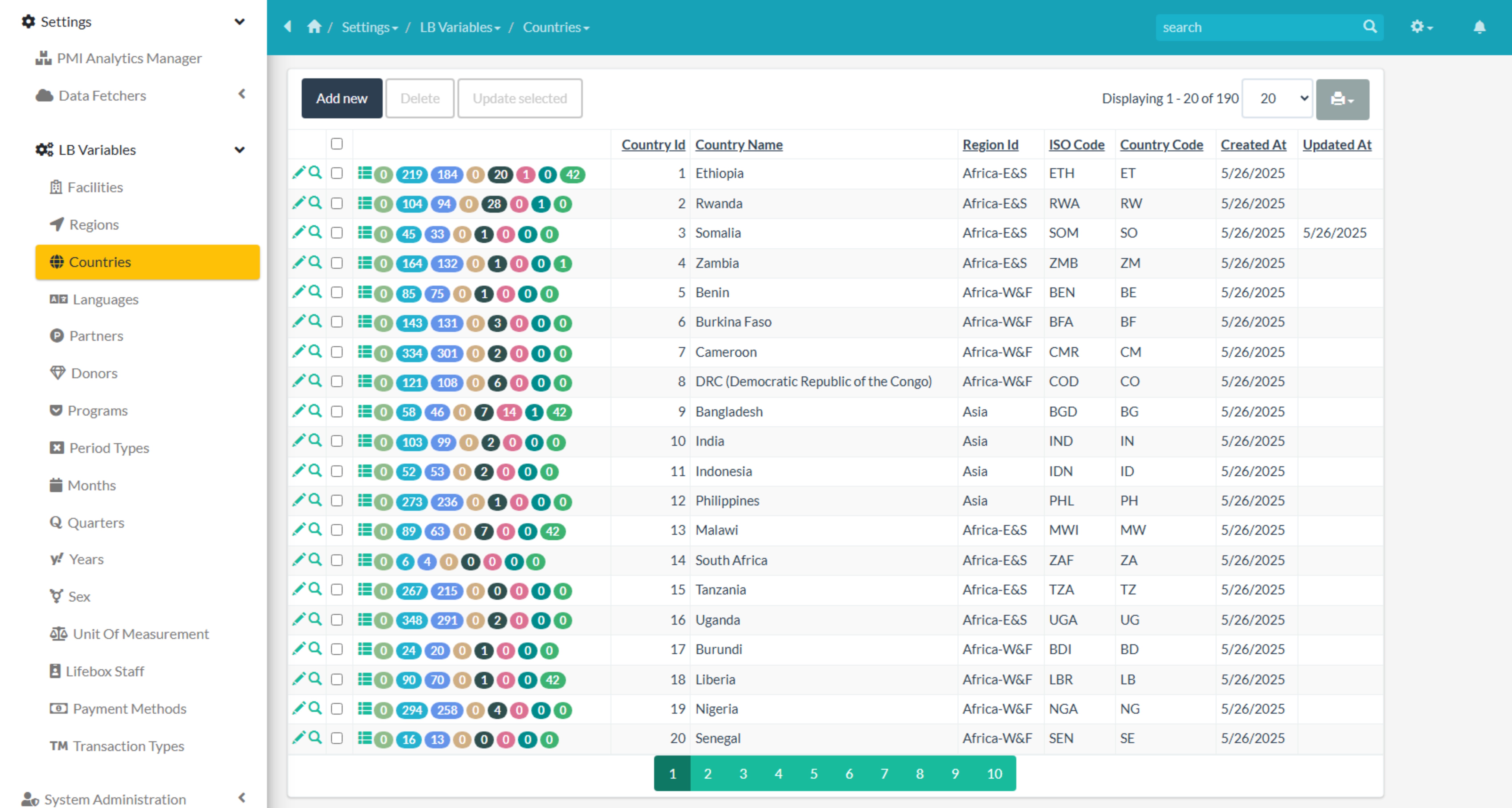This screenshot has width=1512, height=808.
Task: Click the pink 14 badge in Bangladesh row
Action: click(x=509, y=412)
